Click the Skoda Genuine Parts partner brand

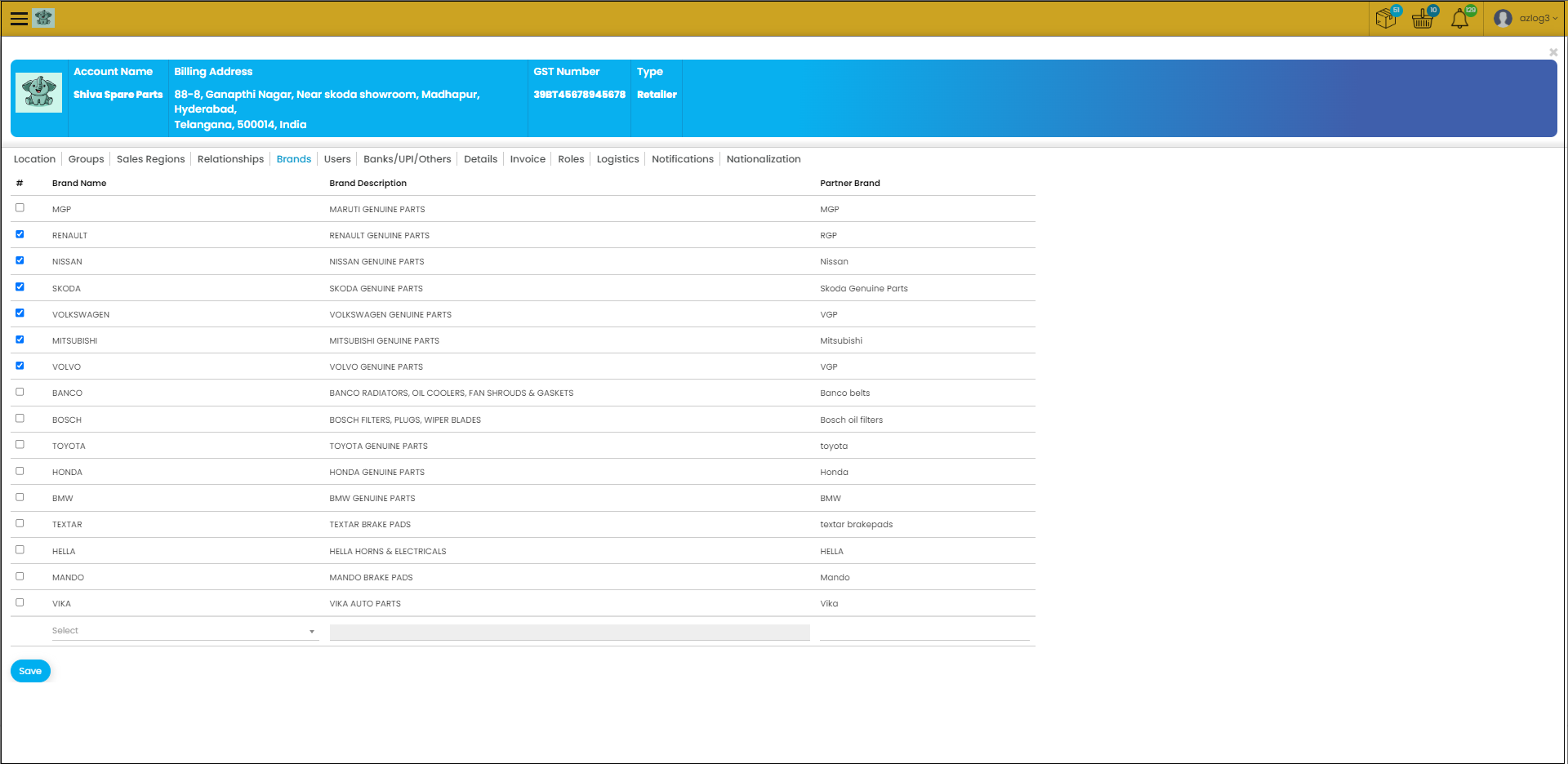[x=864, y=288]
